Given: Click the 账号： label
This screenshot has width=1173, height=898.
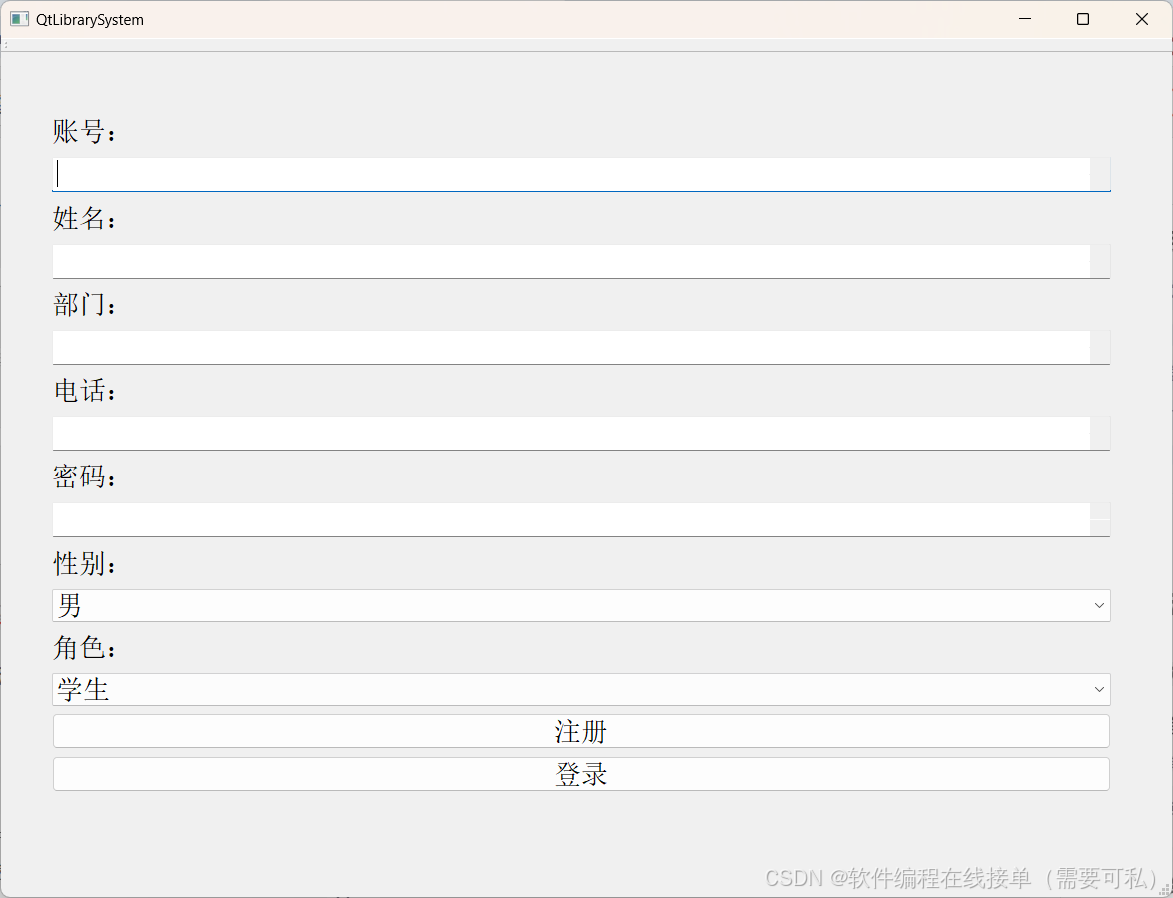Looking at the screenshot, I should coord(85,132).
